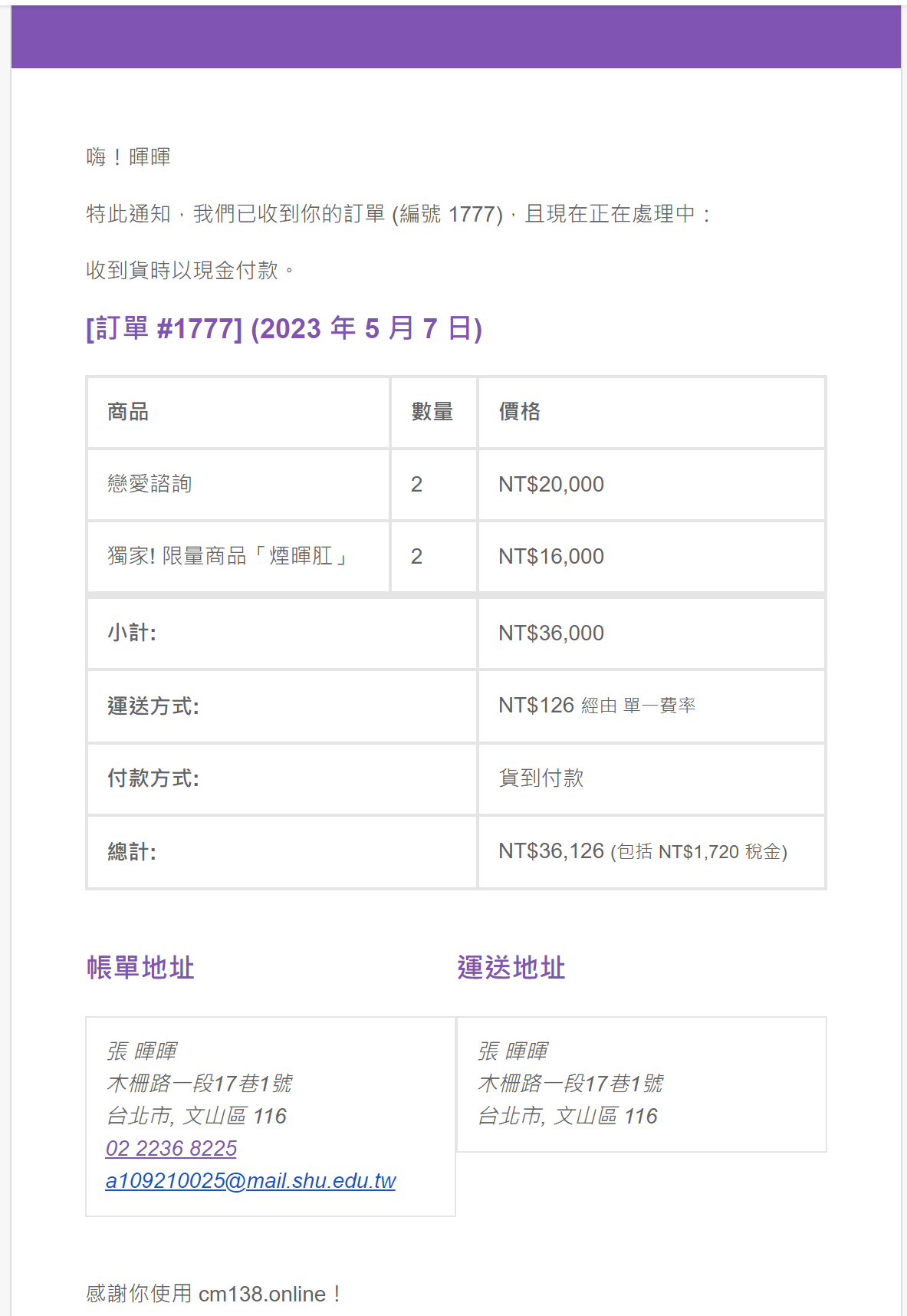Click the greeting text 嗨！暉暉

[128, 157]
